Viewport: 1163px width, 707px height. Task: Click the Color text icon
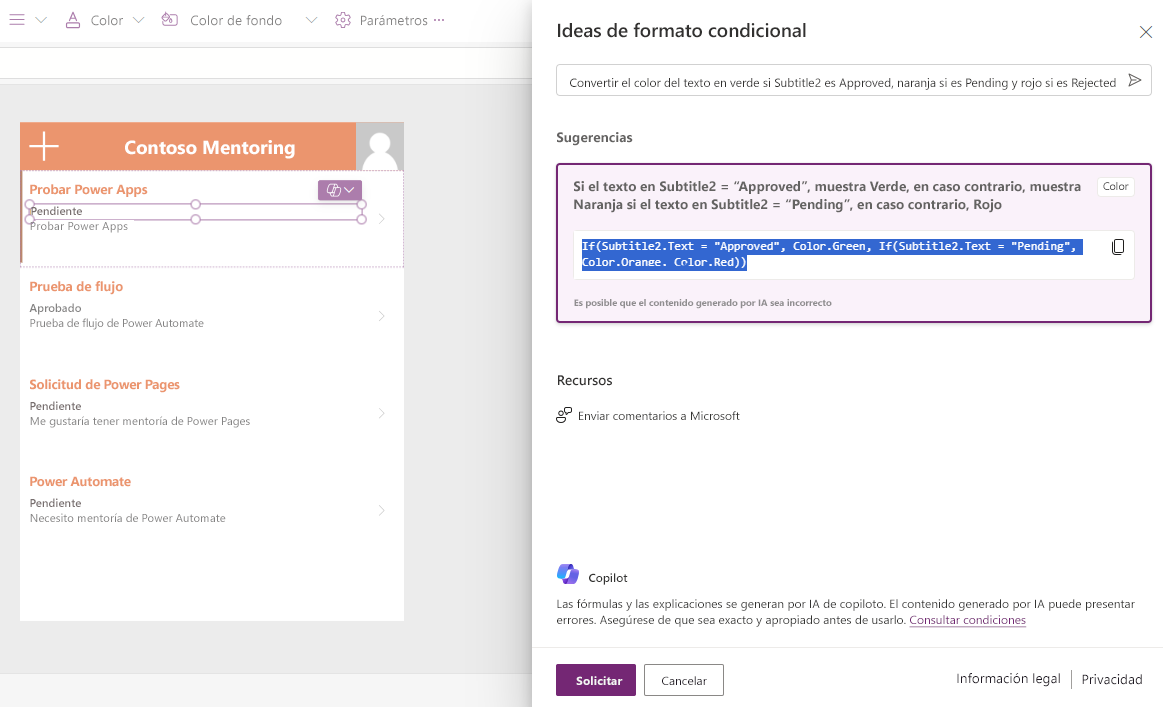pyautogui.click(x=73, y=20)
